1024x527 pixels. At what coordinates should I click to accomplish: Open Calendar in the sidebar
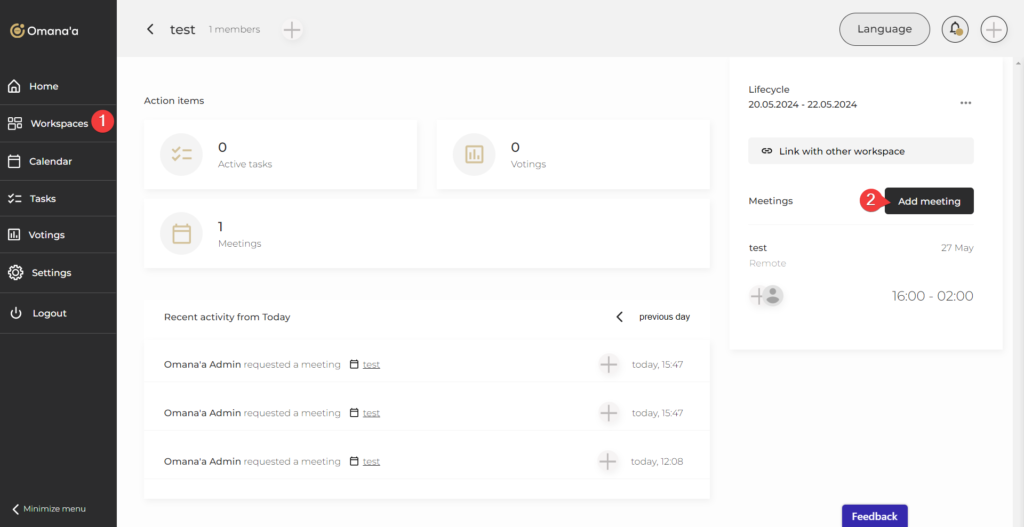pos(50,161)
